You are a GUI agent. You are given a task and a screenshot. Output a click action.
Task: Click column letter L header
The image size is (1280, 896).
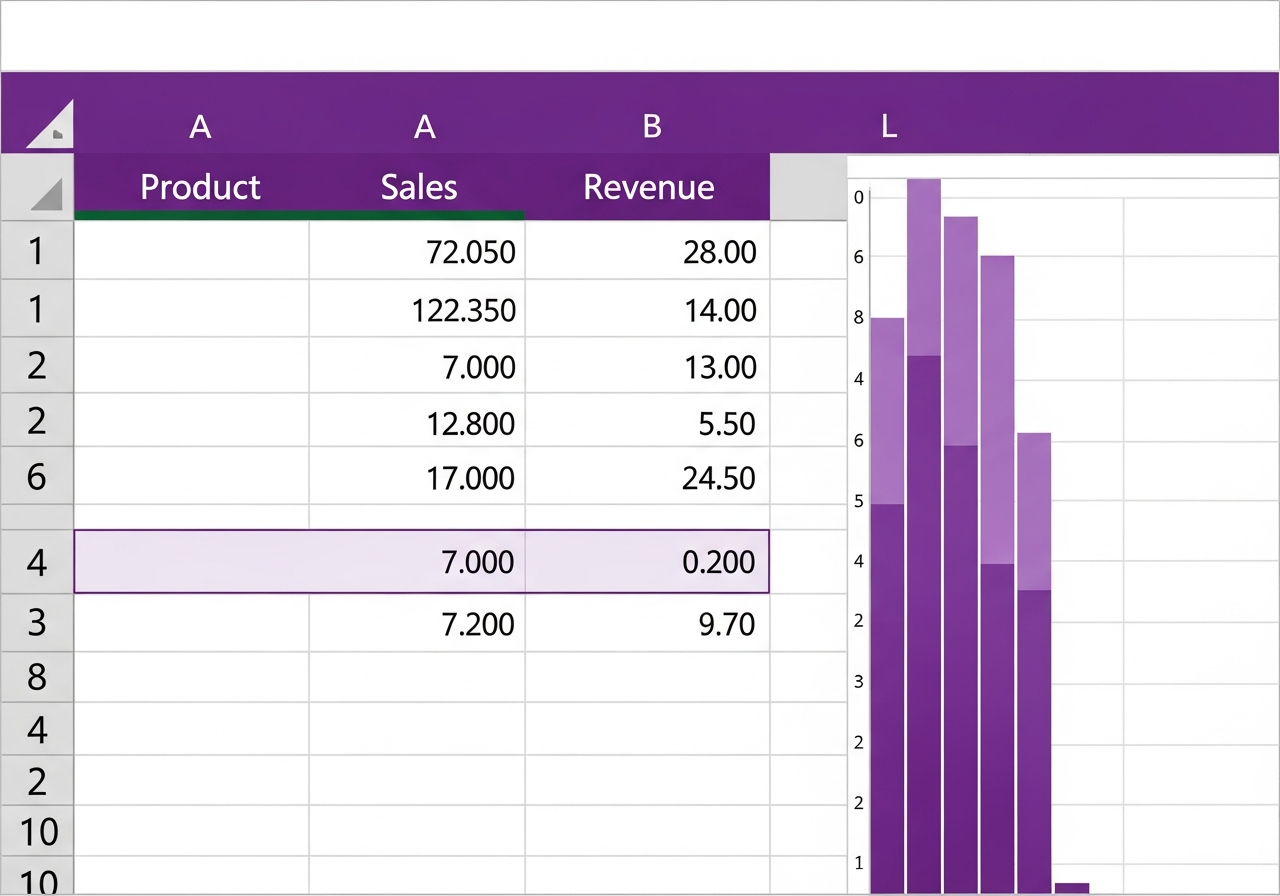(x=889, y=126)
